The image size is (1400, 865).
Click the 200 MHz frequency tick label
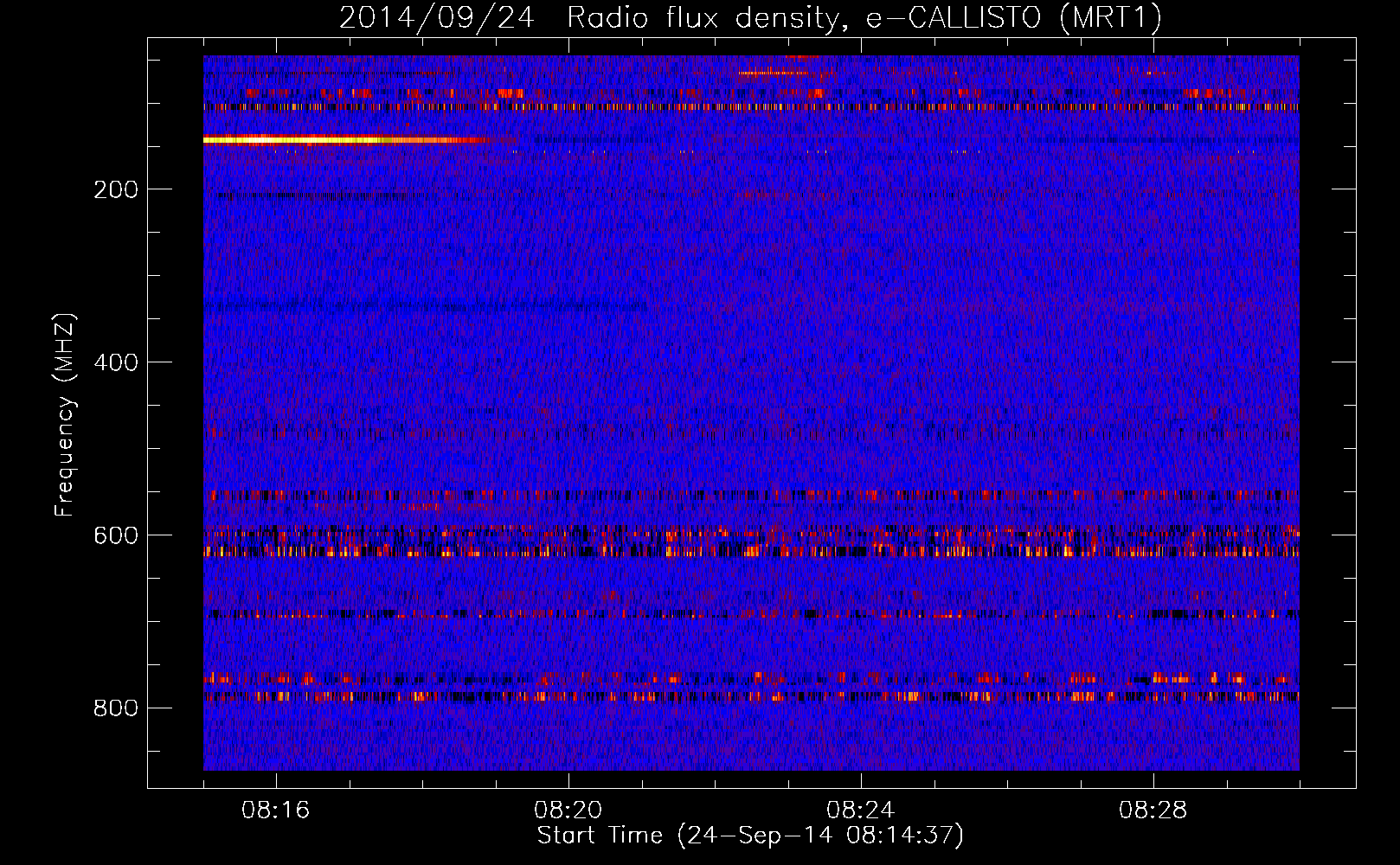116,190
